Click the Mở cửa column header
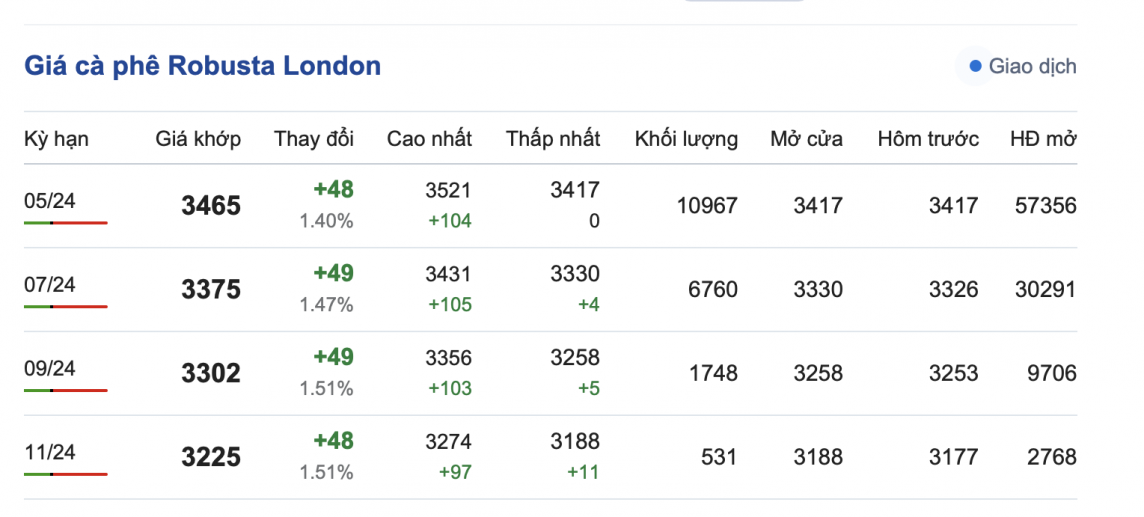Viewport: 1144px width, 517px height. pos(806,139)
